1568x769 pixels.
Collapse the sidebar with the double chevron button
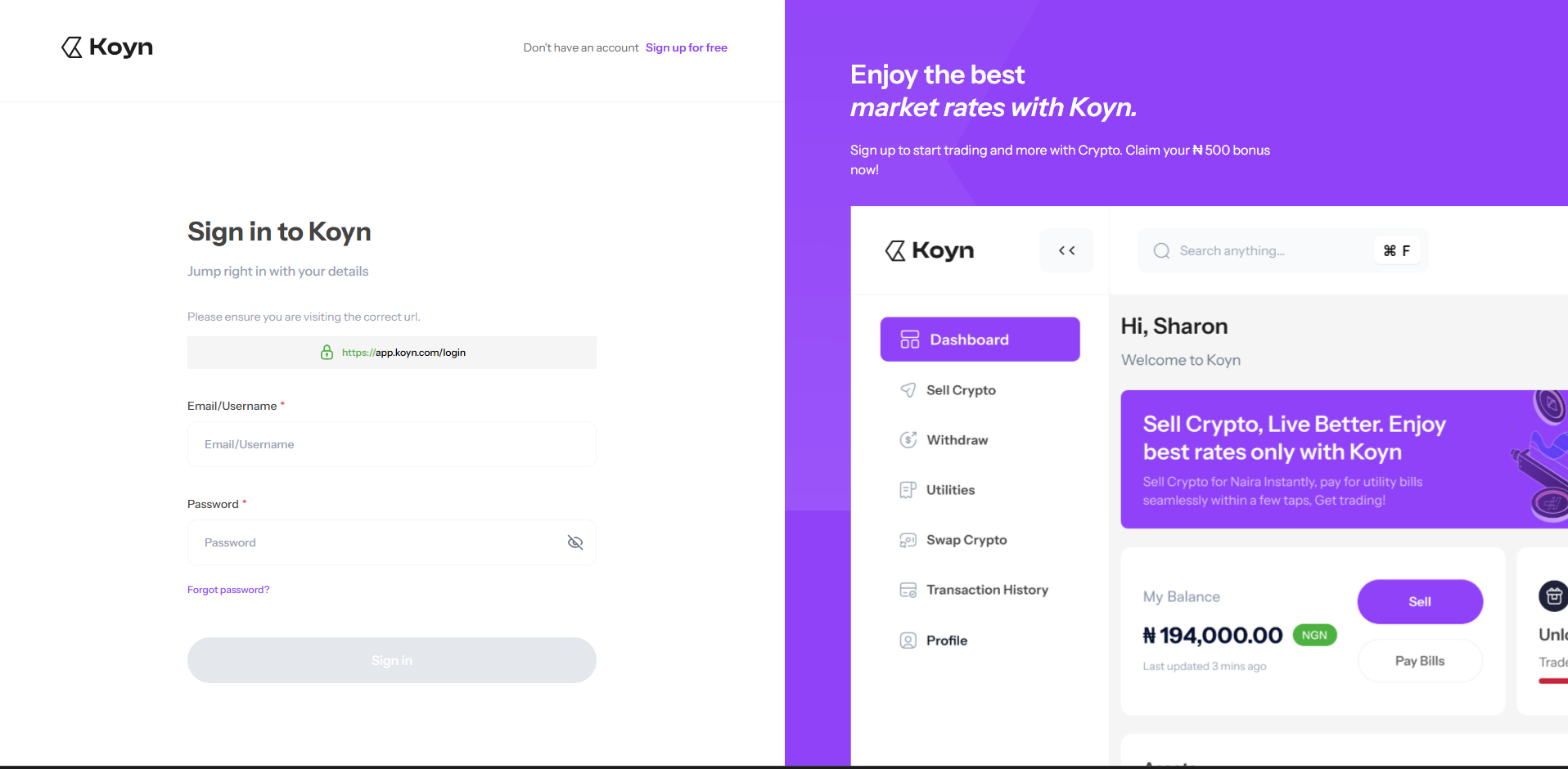1066,250
